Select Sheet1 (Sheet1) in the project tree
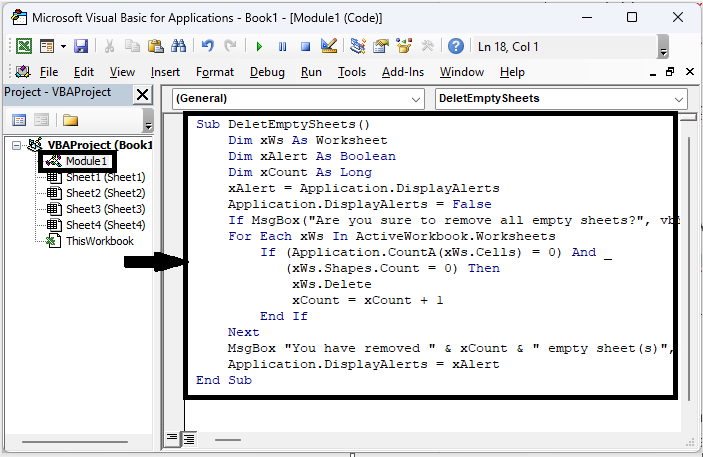The image size is (703, 457). click(106, 177)
